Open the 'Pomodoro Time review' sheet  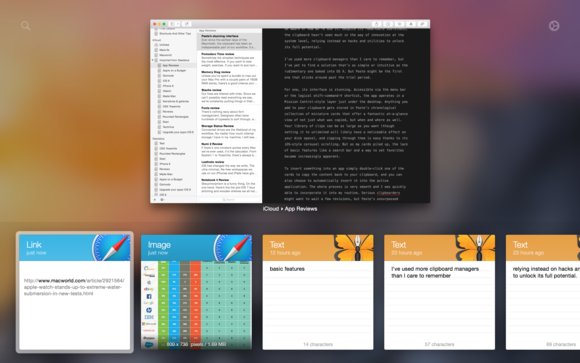click(229, 60)
